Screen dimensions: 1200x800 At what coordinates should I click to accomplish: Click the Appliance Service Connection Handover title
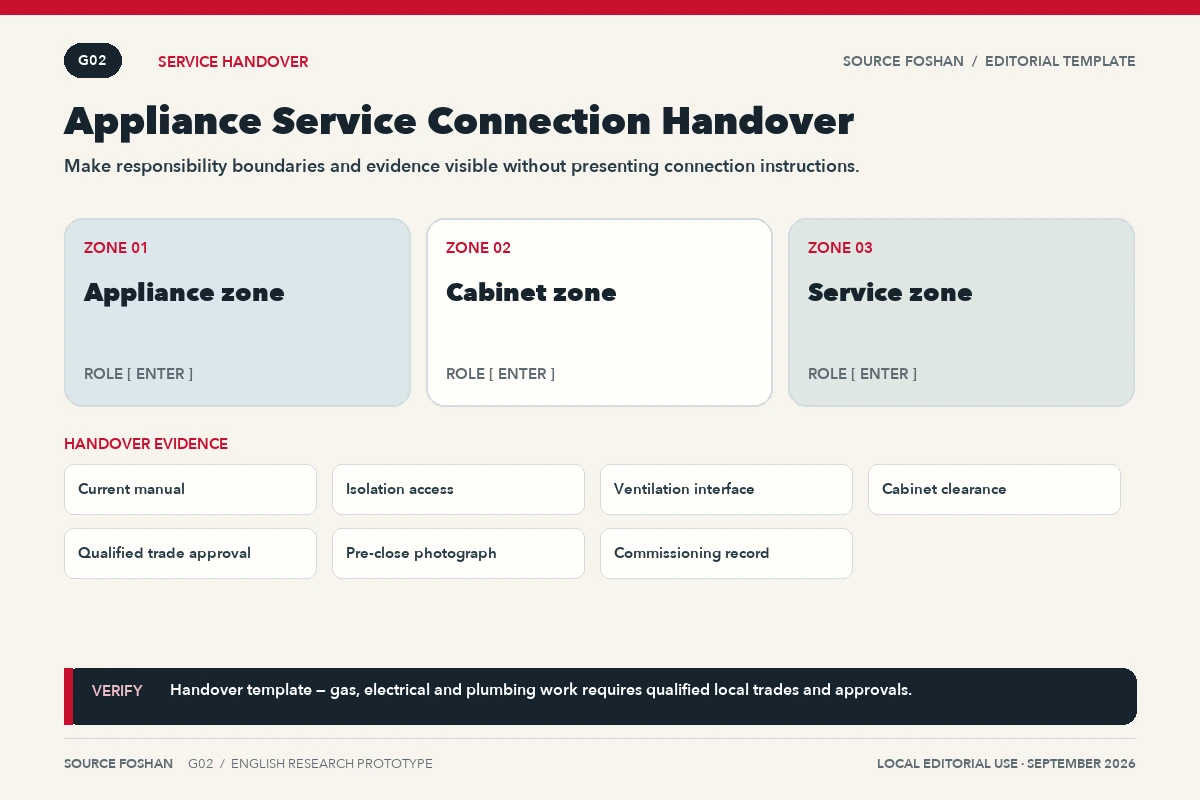point(459,121)
